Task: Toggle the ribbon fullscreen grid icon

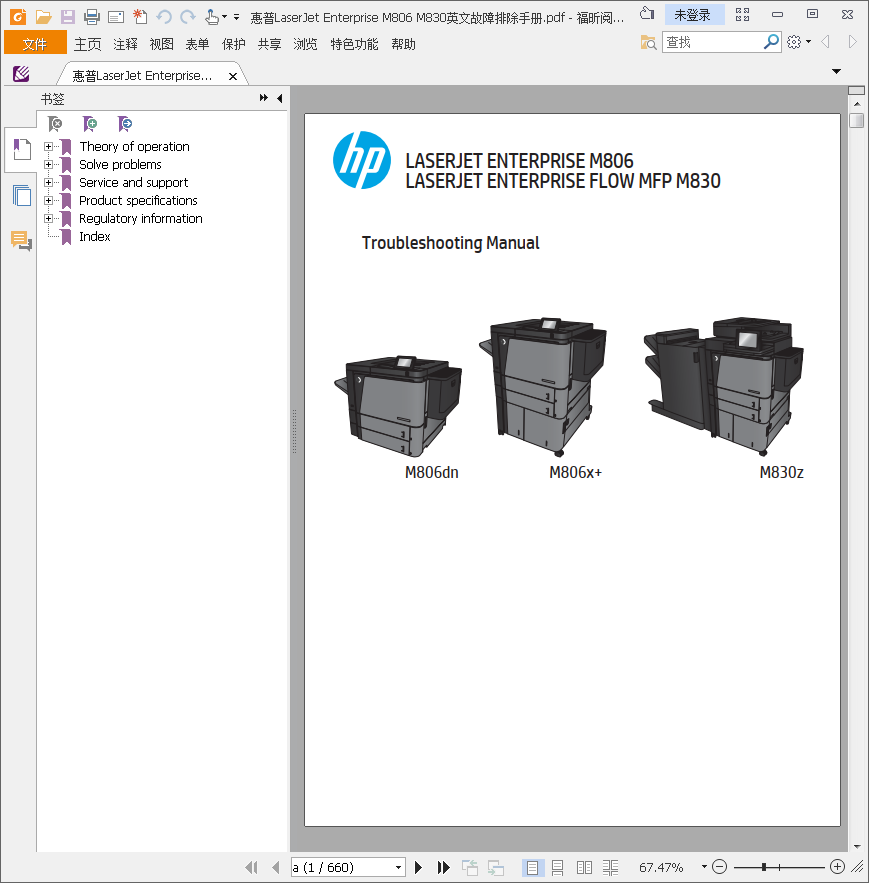Action: pyautogui.click(x=743, y=15)
